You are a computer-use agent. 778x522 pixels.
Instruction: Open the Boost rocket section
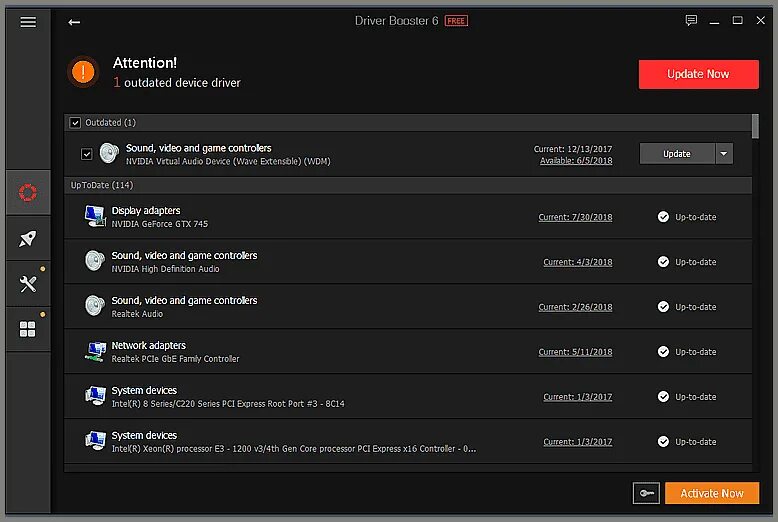pyautogui.click(x=28, y=238)
